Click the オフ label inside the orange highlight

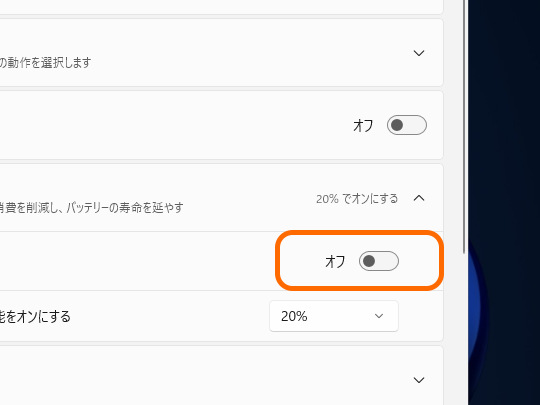pos(335,261)
